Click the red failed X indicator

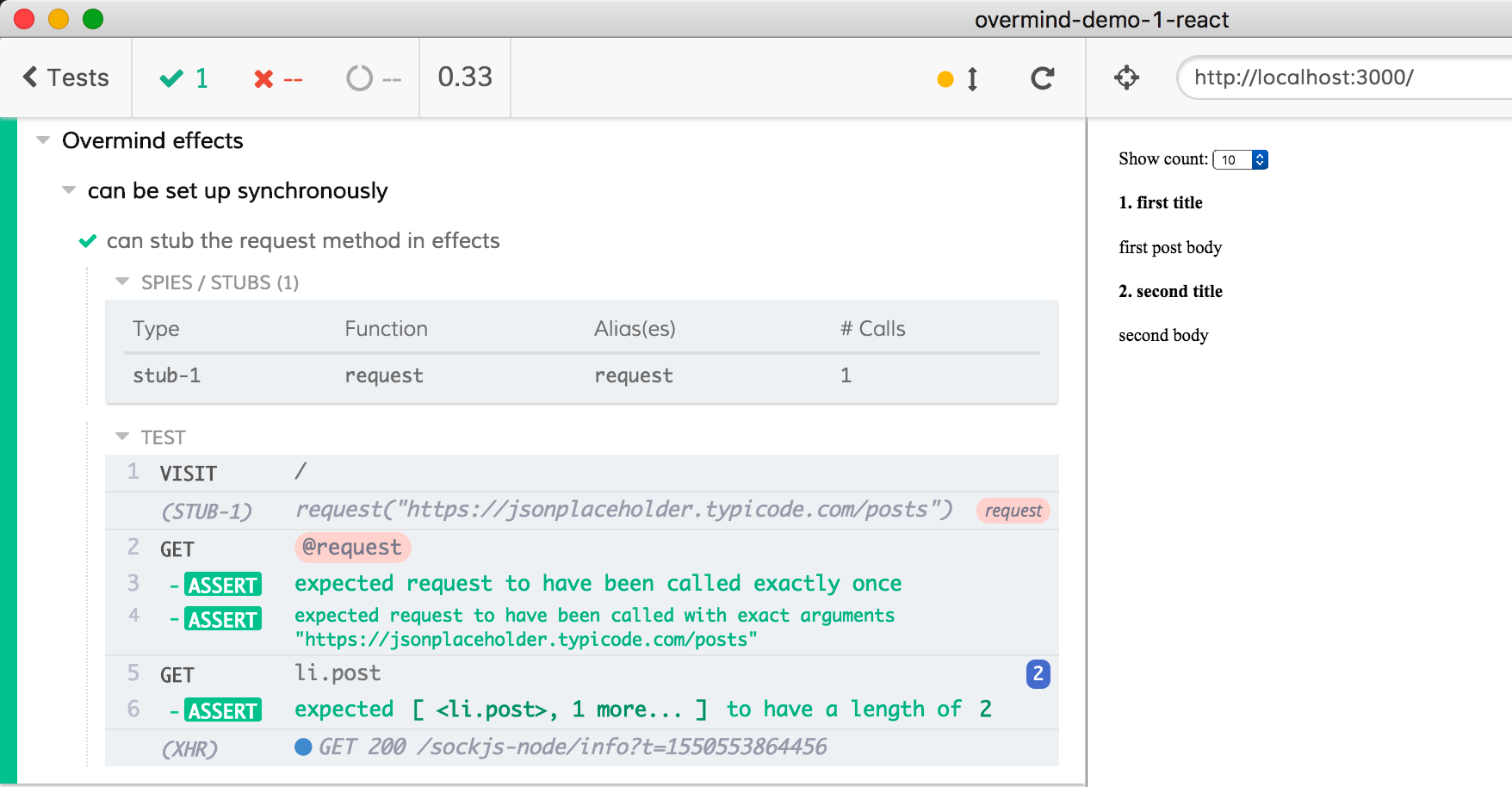pyautogui.click(x=278, y=78)
